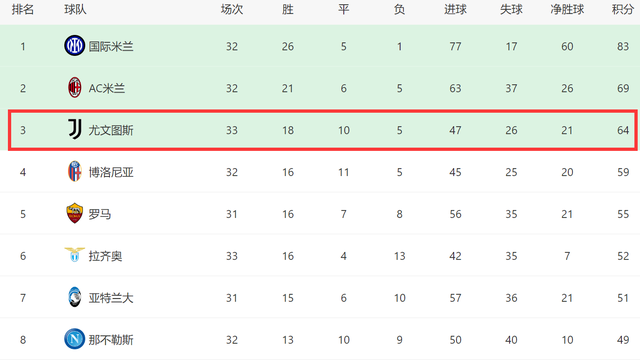Select the 场次 column header
Image resolution: width=640 pixels, height=360 pixels.
[232, 9]
